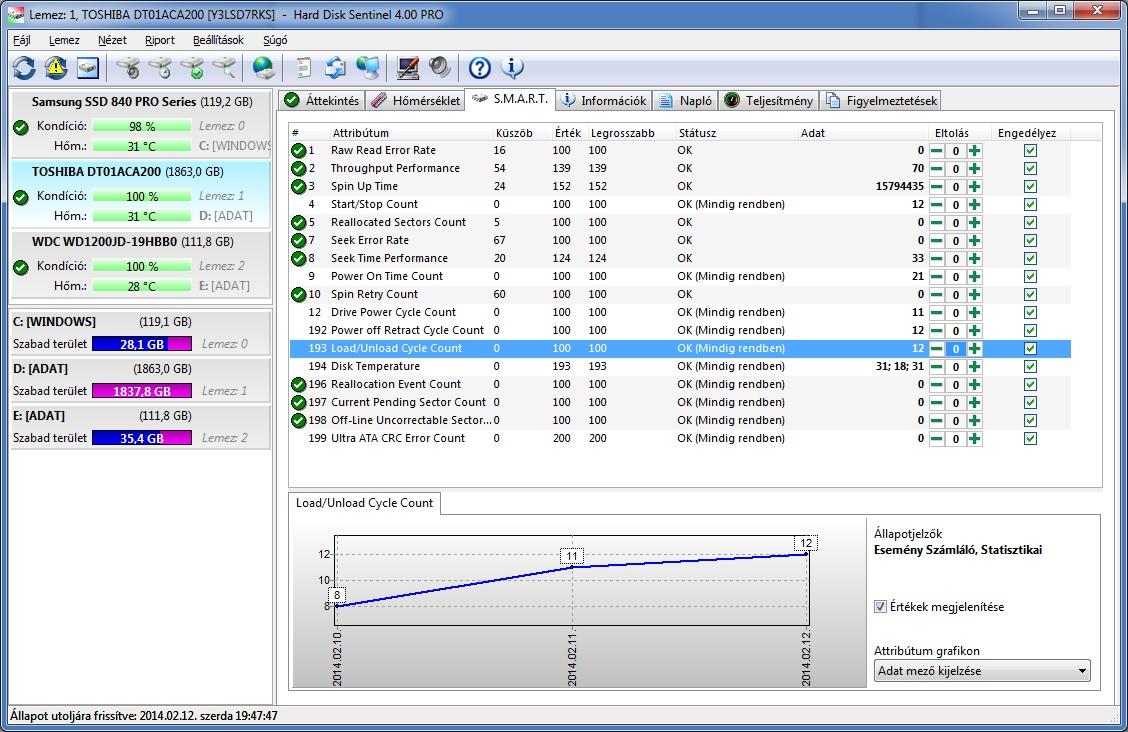
Task: Open the Attribútum grafikon dropdown
Action: [982, 671]
